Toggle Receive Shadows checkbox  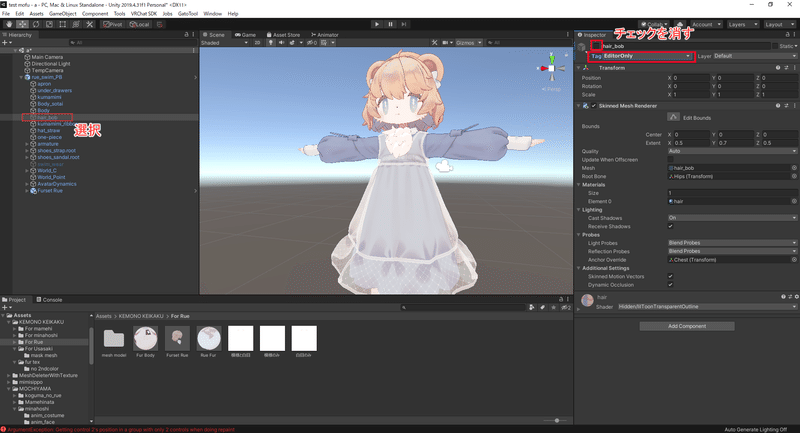[x=670, y=226]
